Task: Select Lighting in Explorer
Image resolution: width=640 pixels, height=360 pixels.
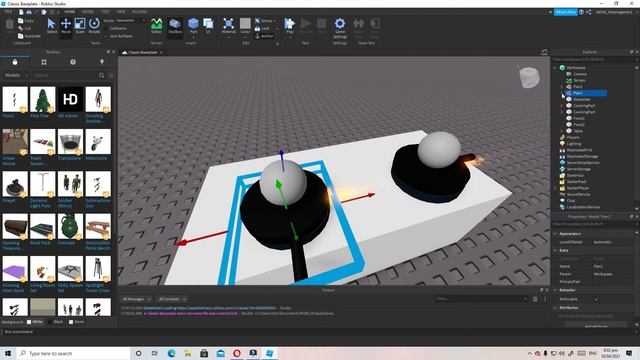Action: (573, 144)
